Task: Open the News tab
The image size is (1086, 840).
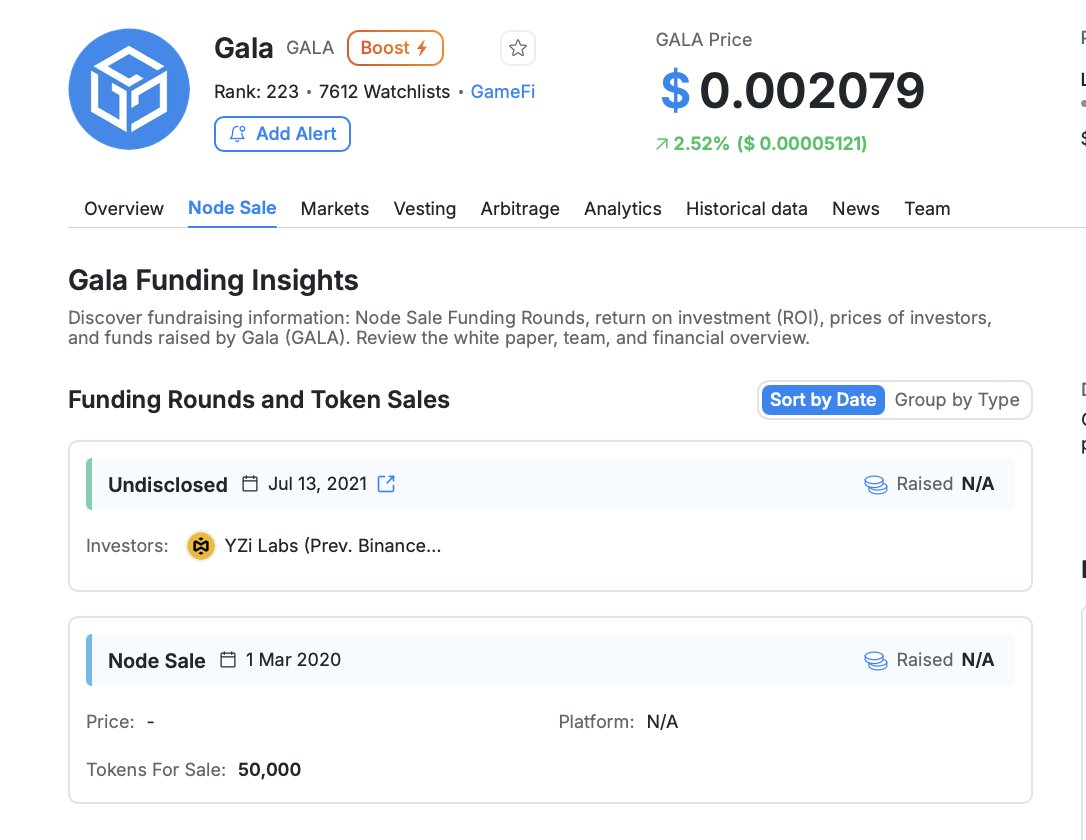Action: 856,208
